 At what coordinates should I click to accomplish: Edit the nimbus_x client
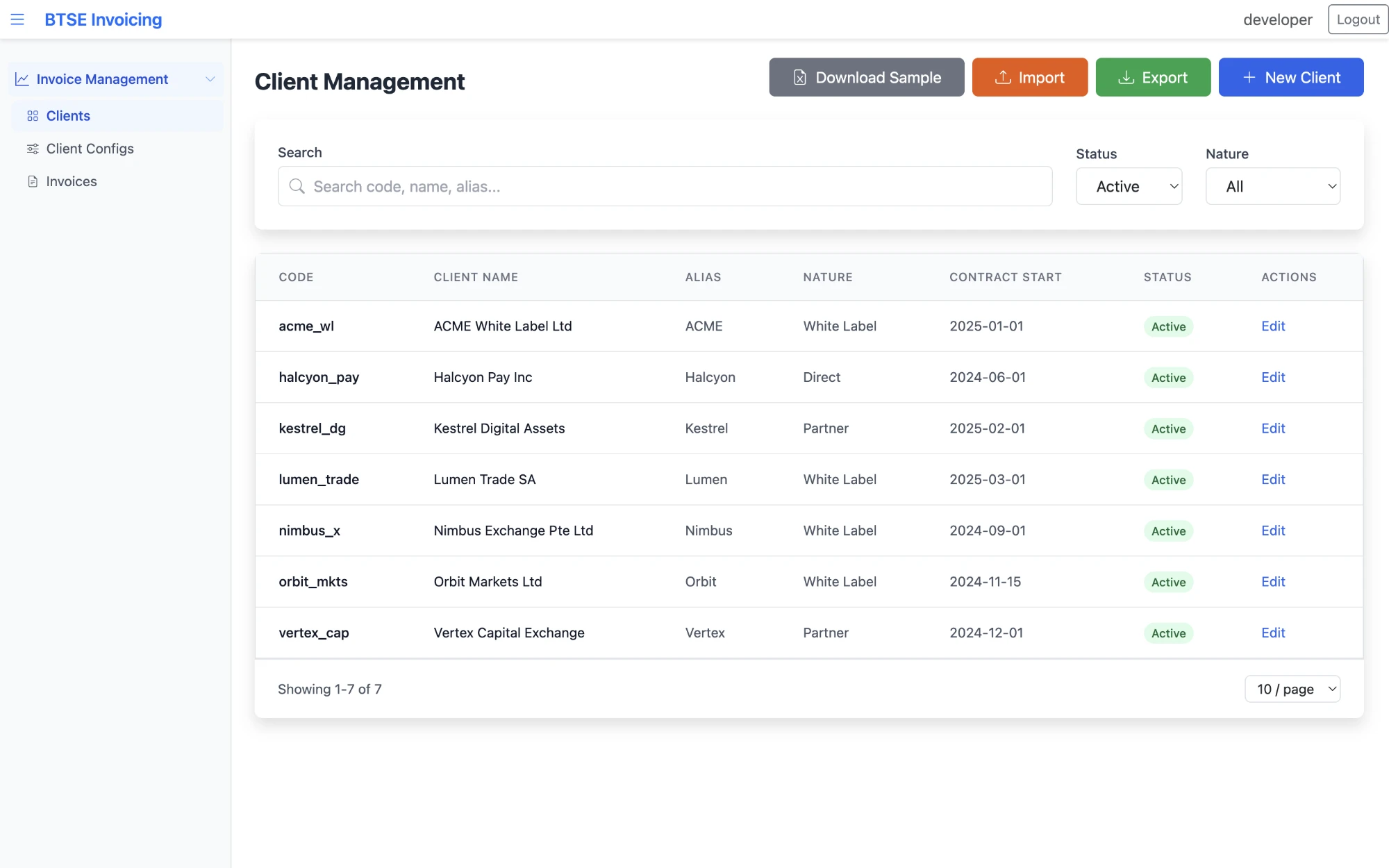pyautogui.click(x=1272, y=531)
